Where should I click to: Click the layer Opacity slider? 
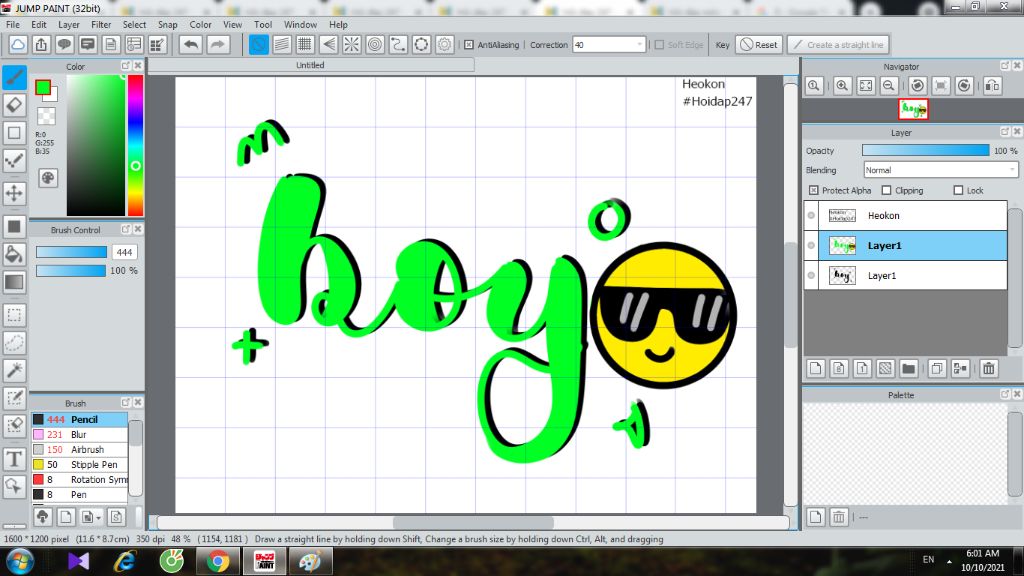pos(925,151)
